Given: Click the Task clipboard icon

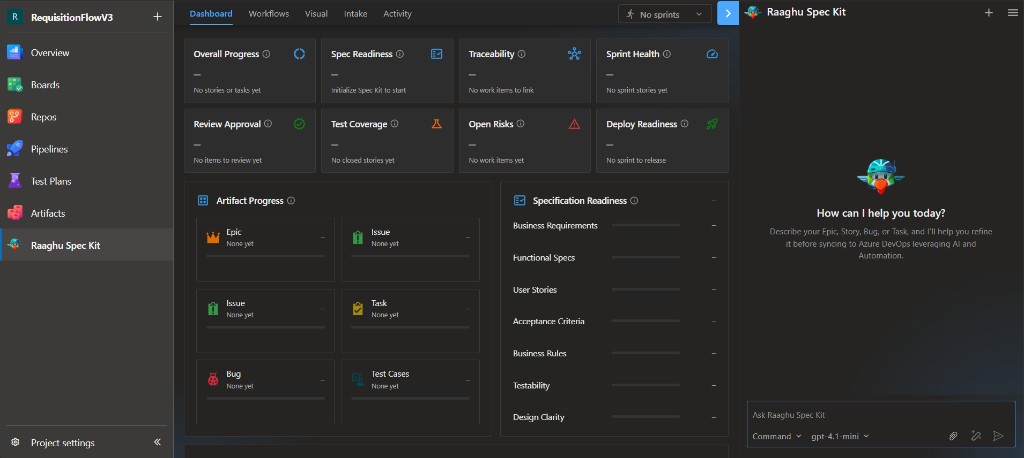Looking at the screenshot, I should (358, 308).
